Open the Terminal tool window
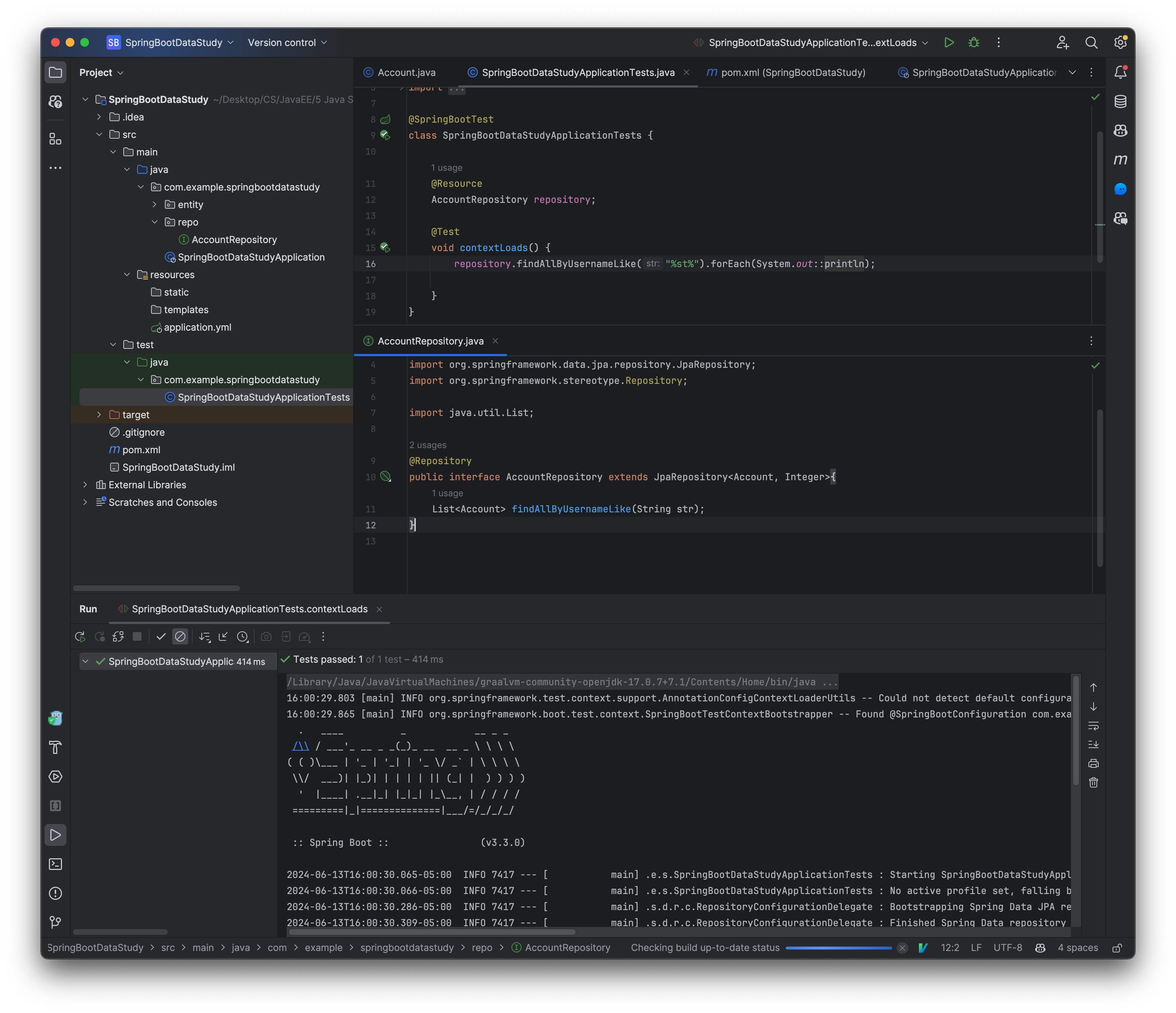1176x1013 pixels. click(x=55, y=864)
